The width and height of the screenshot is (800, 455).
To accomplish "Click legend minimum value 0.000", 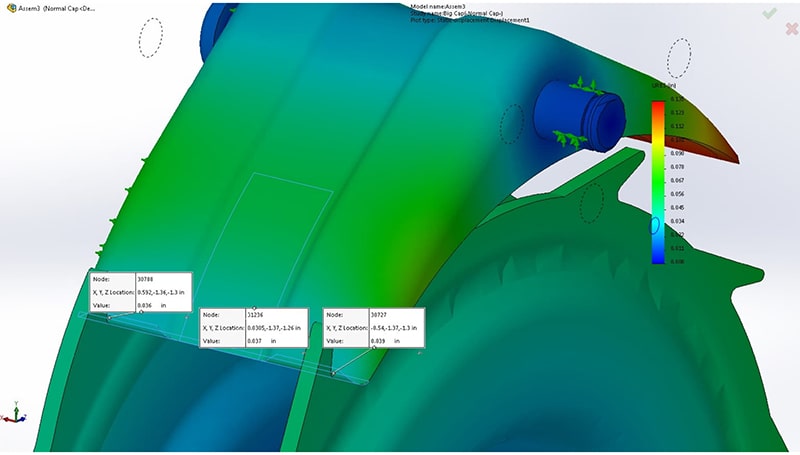I will (x=677, y=261).
